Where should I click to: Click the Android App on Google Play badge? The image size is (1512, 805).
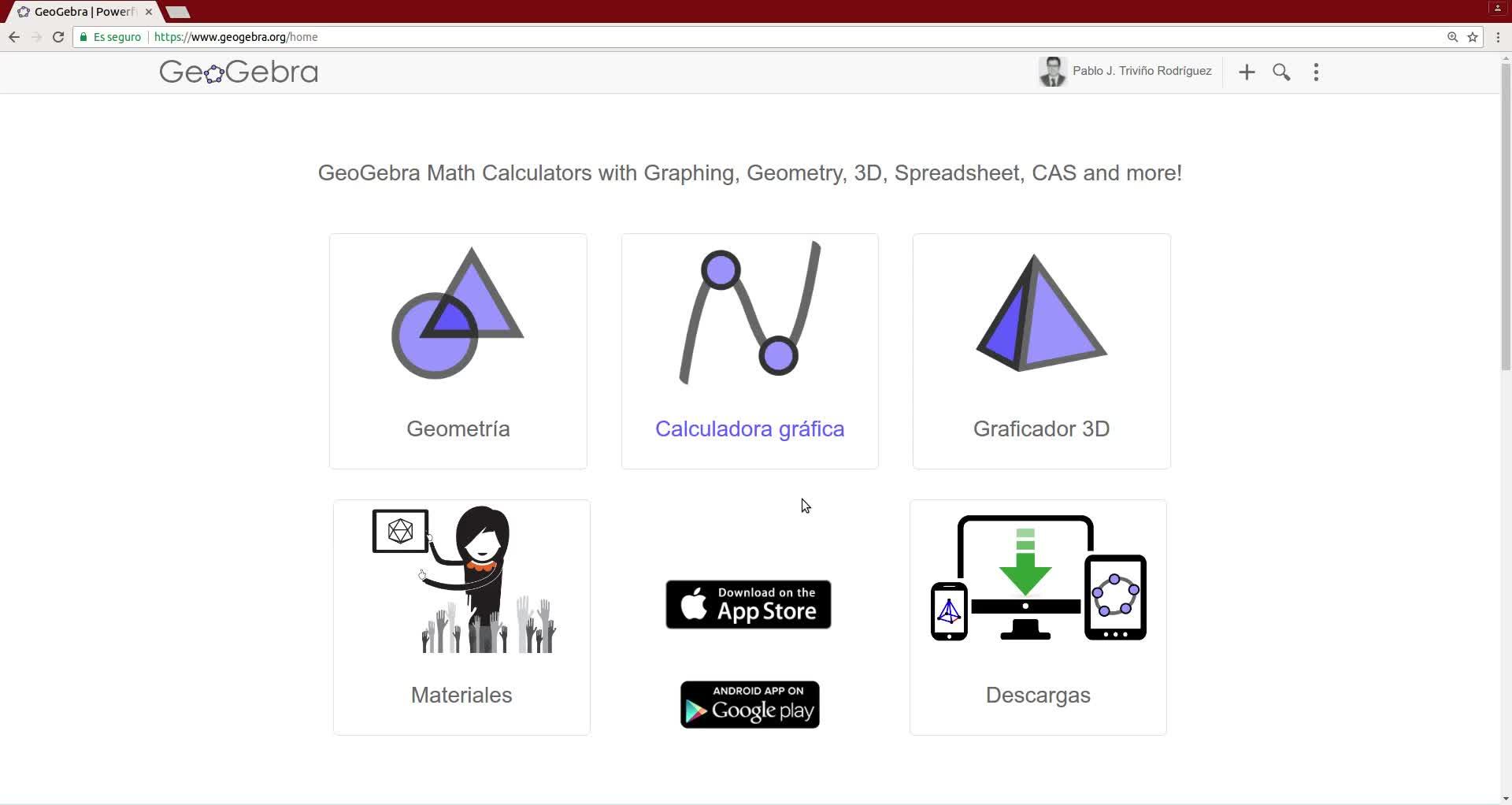coord(750,704)
